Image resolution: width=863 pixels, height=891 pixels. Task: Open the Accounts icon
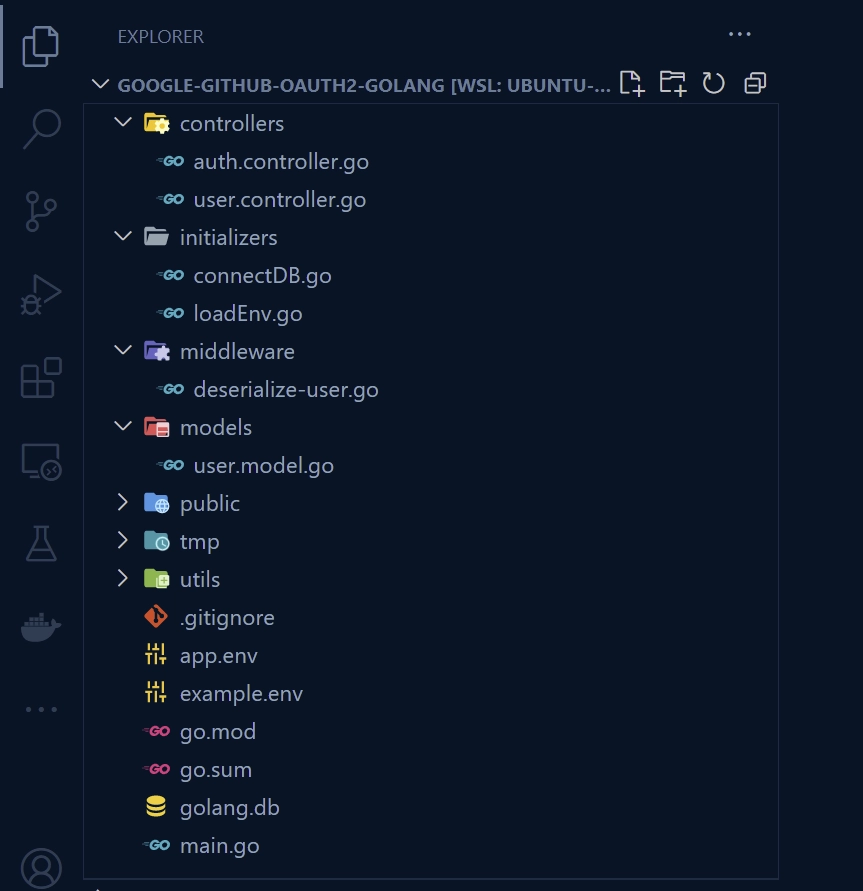(x=41, y=868)
